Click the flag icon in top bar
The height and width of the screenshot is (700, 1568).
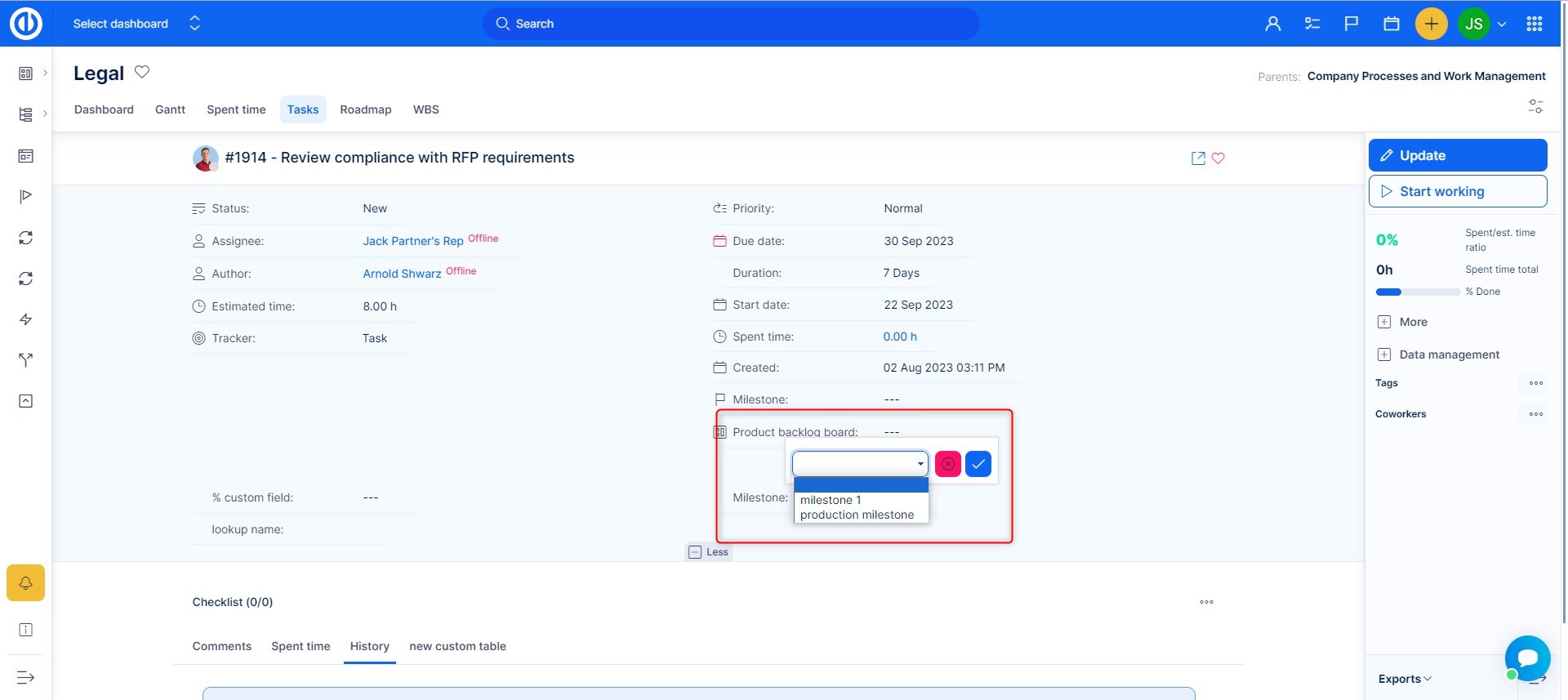[1352, 24]
